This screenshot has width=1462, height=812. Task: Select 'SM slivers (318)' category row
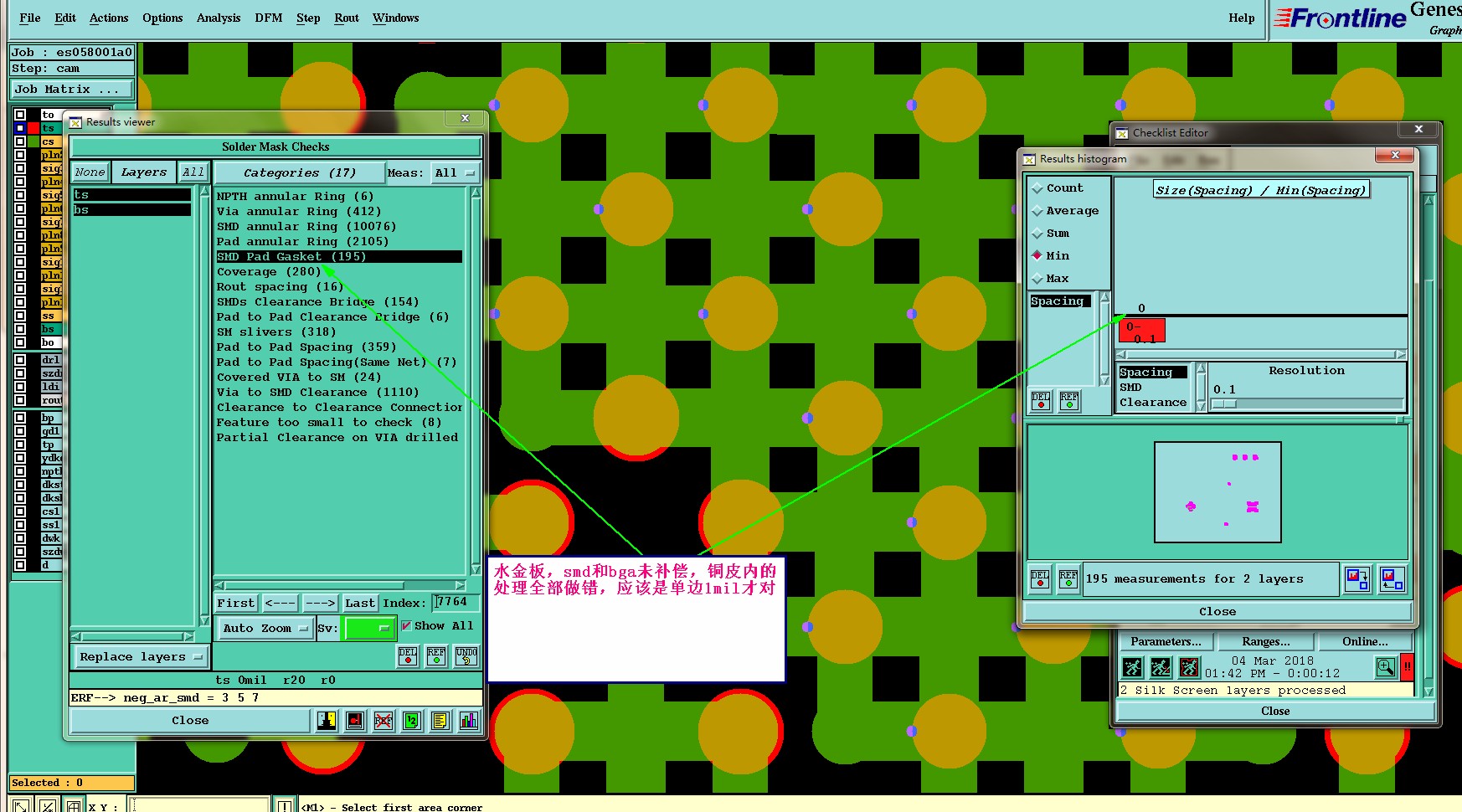pos(338,332)
